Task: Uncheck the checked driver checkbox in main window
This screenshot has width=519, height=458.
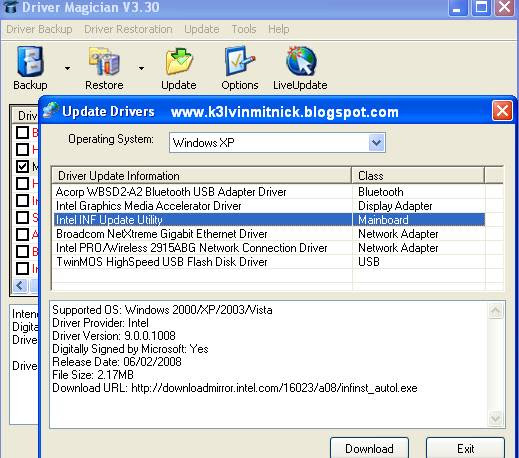Action: tap(22, 166)
